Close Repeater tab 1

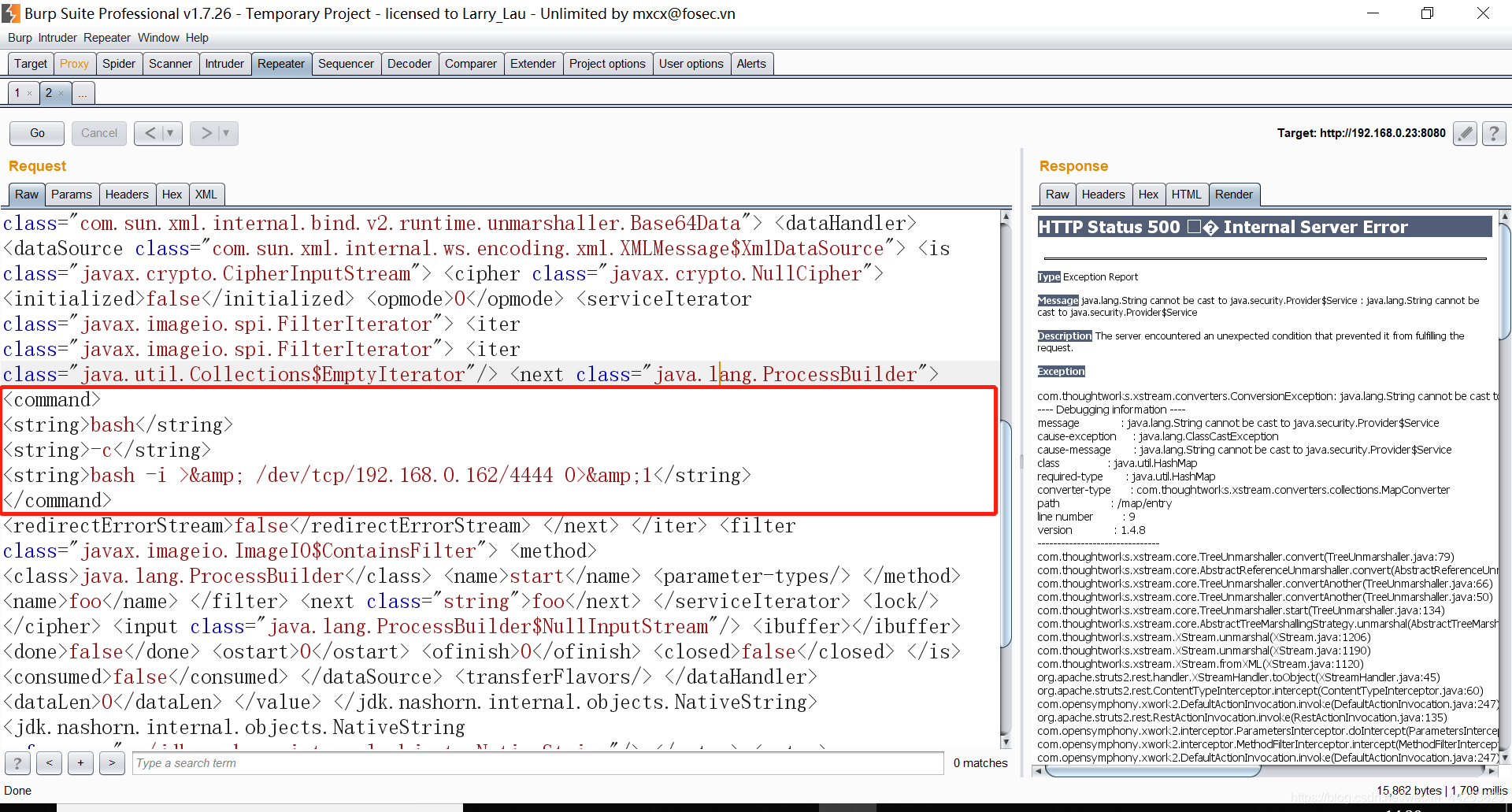tap(30, 94)
